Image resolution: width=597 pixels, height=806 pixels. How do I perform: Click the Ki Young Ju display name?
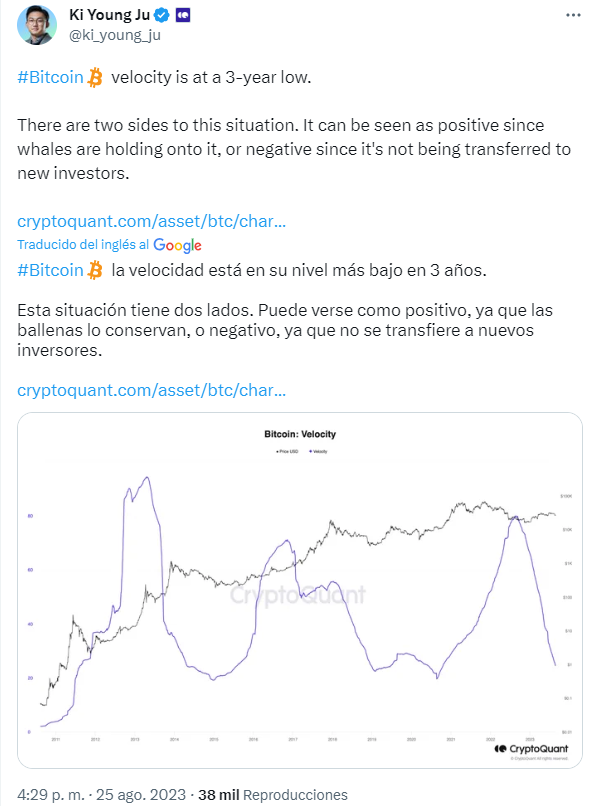coord(109,15)
